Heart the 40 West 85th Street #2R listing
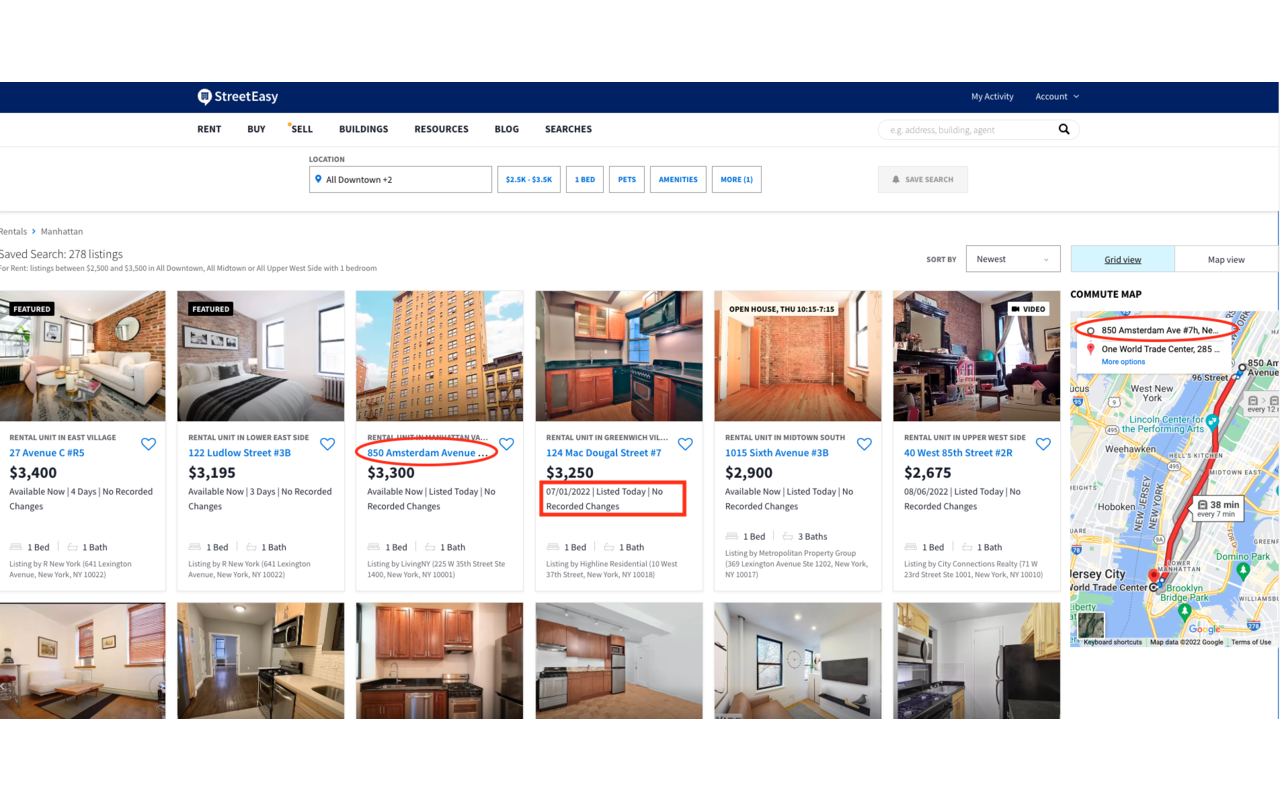 click(1043, 444)
